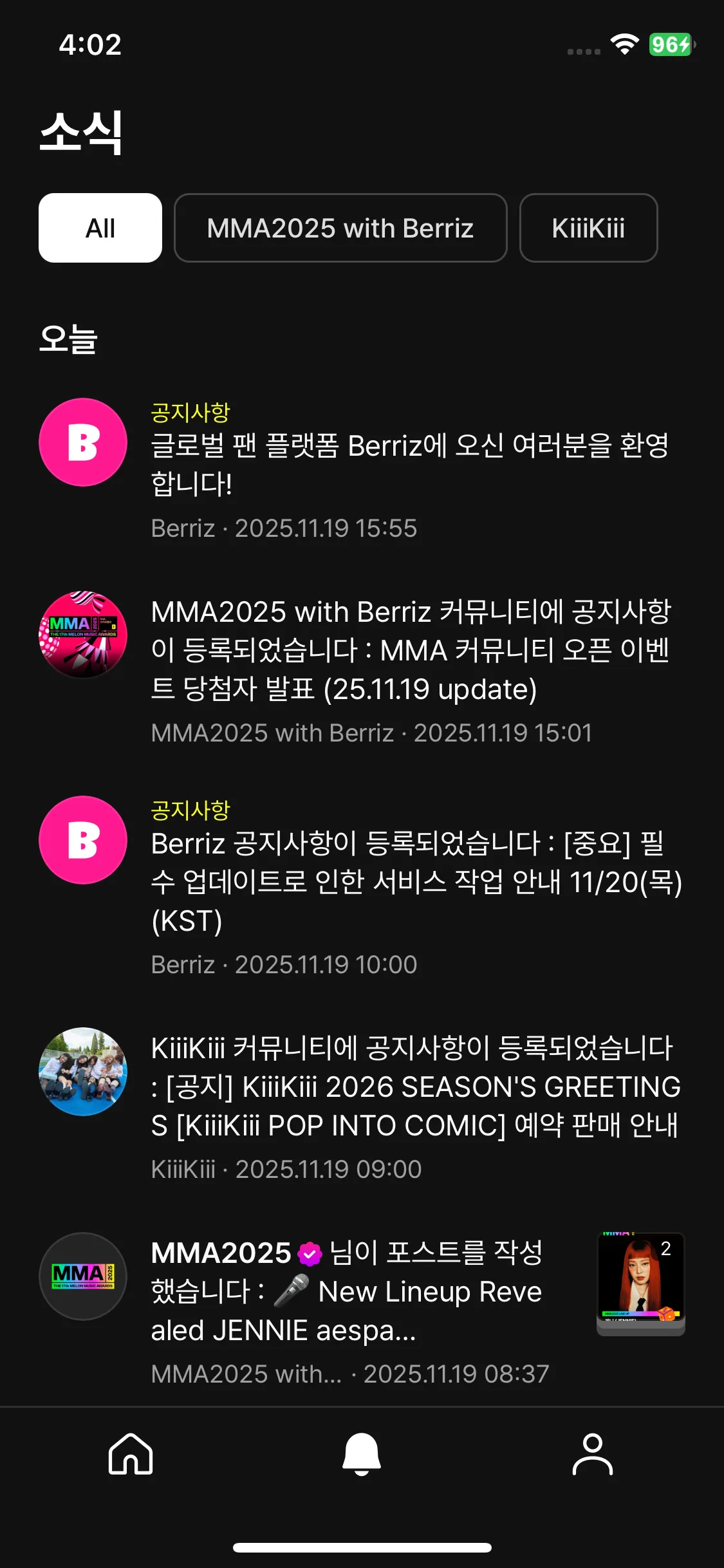Select the All filter tab
The width and height of the screenshot is (724, 1568).
pyautogui.click(x=100, y=228)
